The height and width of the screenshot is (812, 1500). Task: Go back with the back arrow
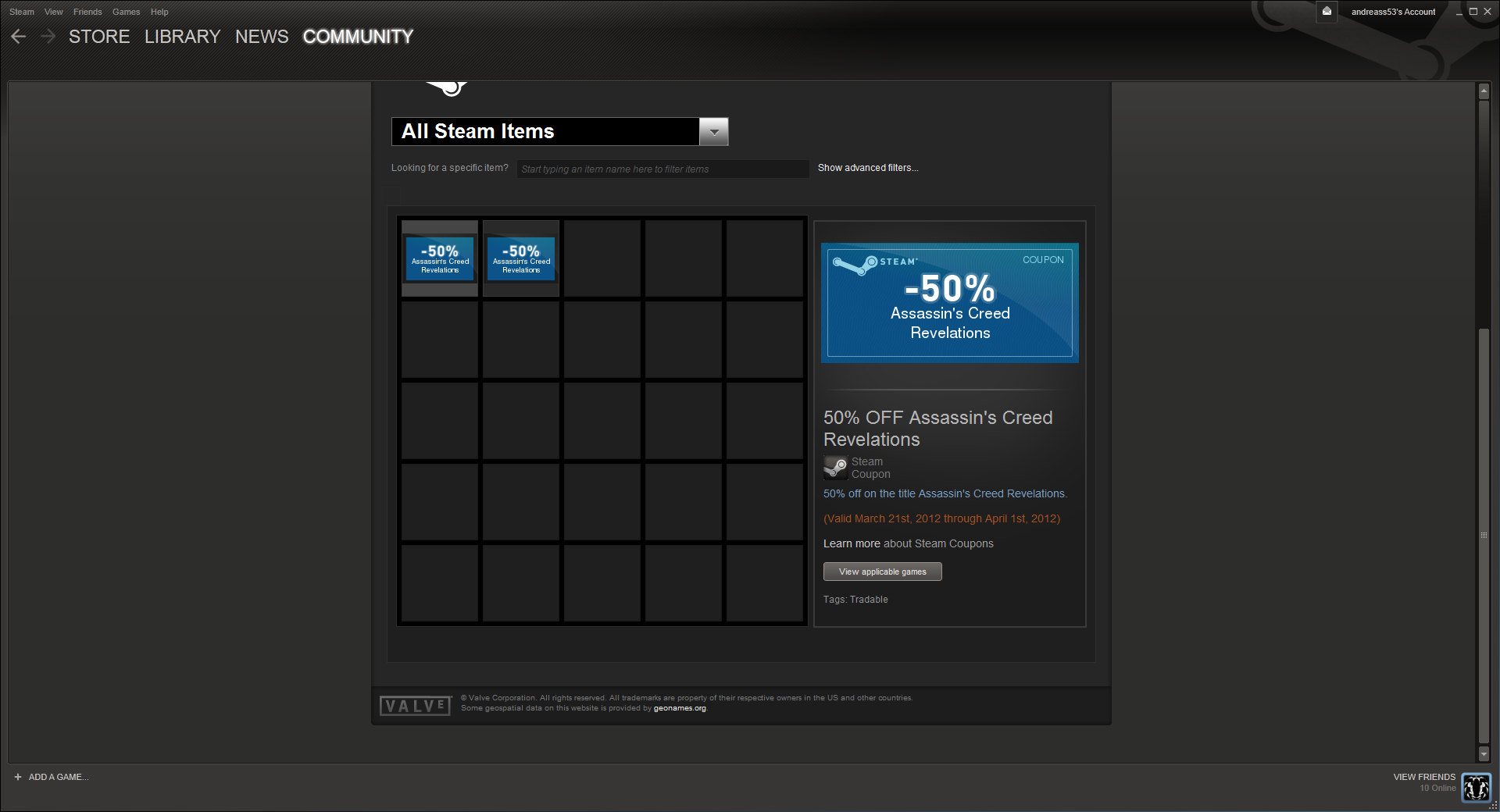(19, 37)
